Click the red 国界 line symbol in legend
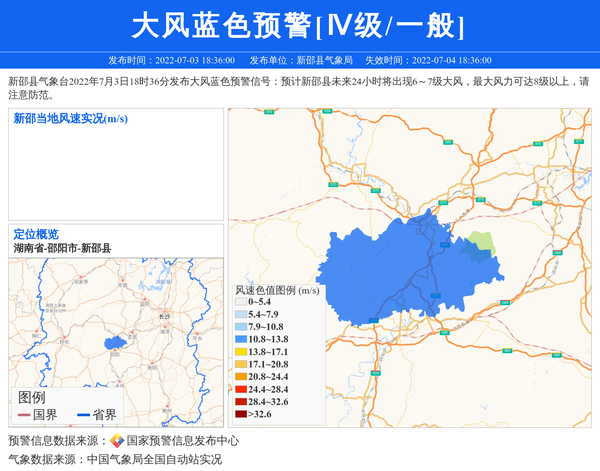Image resolution: width=600 pixels, height=471 pixels. (x=24, y=415)
